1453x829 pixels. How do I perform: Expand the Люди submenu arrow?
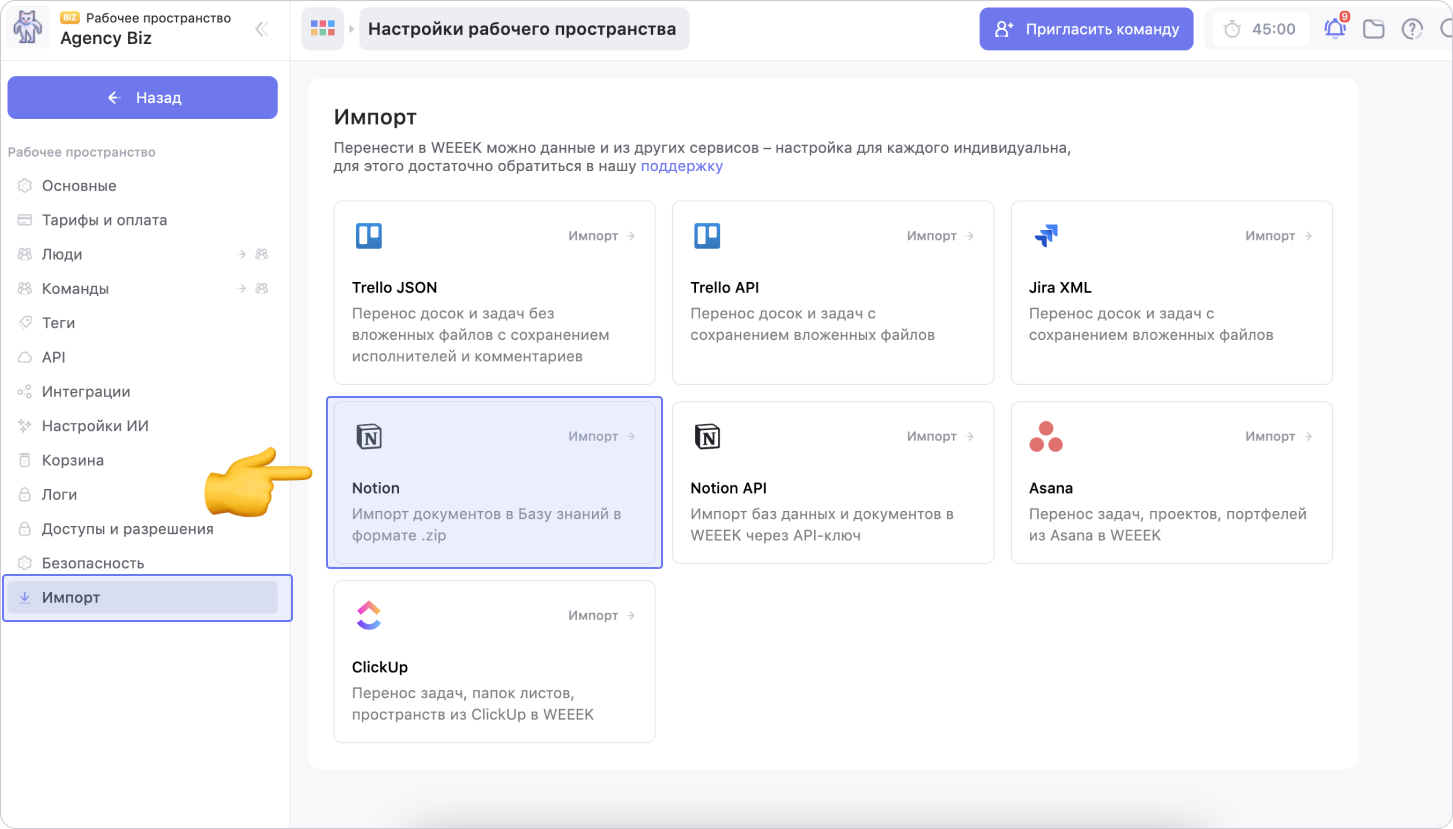242,255
